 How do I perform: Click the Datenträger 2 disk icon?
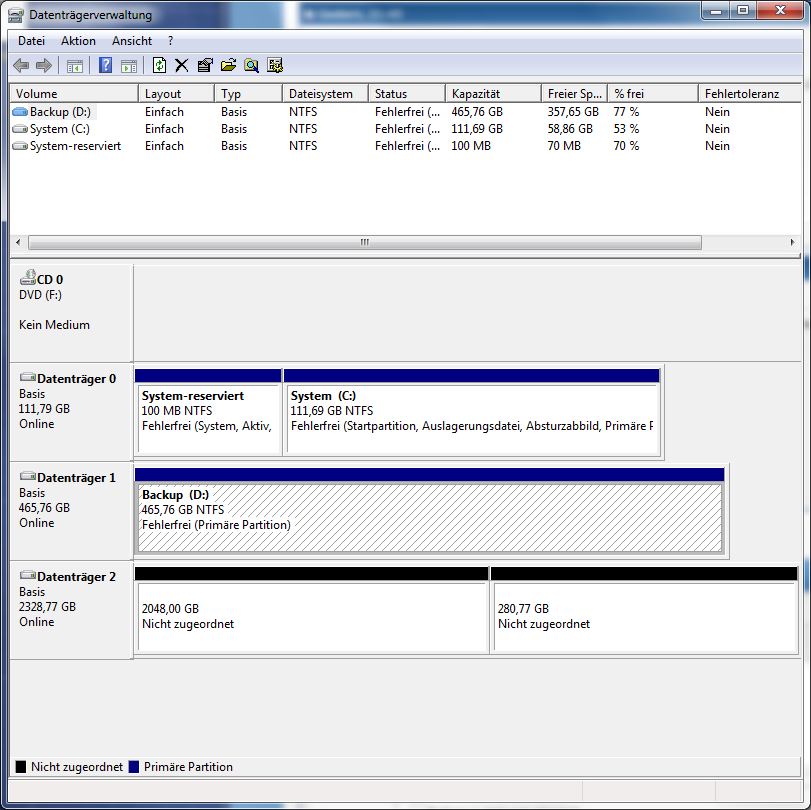tap(27, 575)
